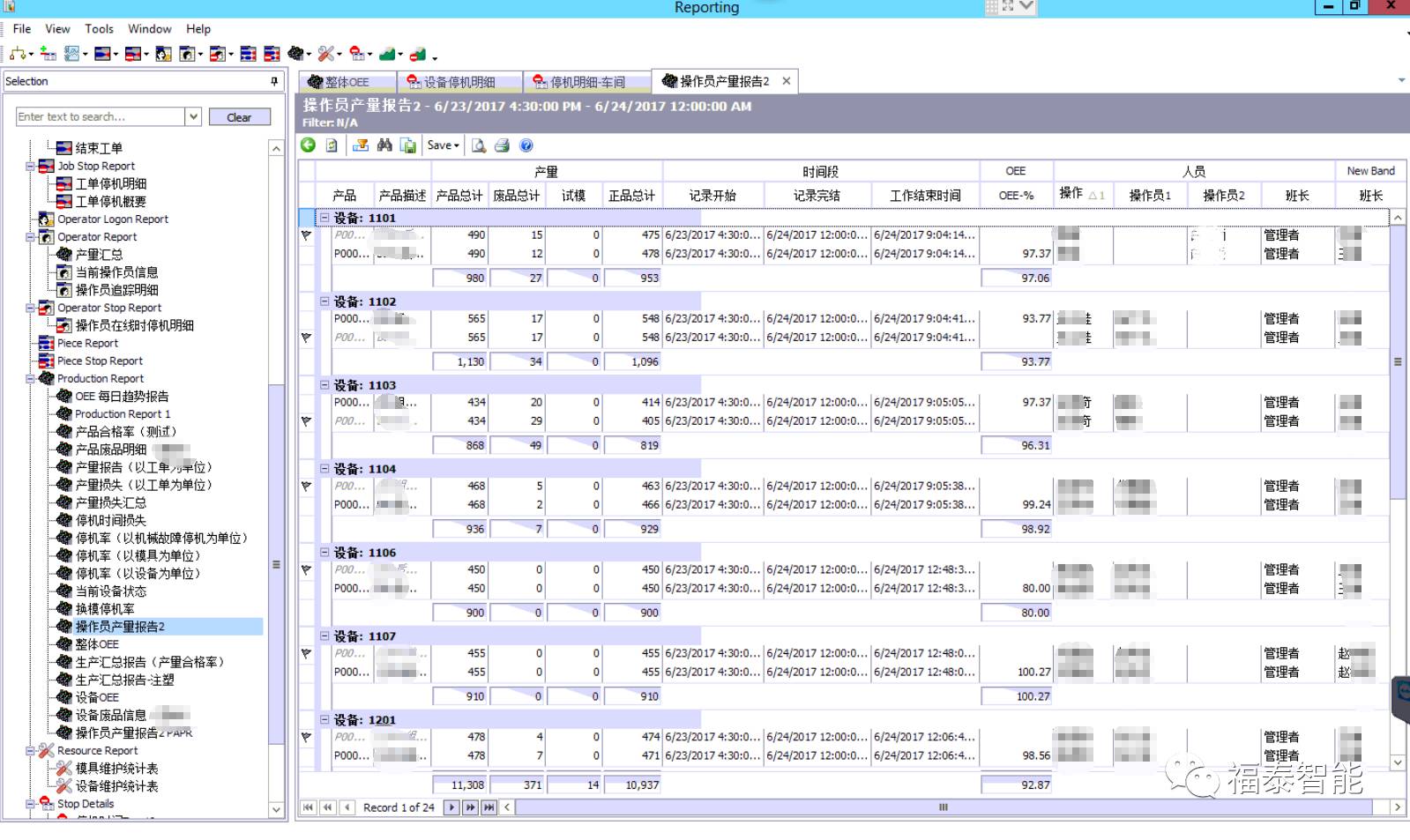1410x840 pixels.
Task: Open the Tools menu
Action: [99, 29]
